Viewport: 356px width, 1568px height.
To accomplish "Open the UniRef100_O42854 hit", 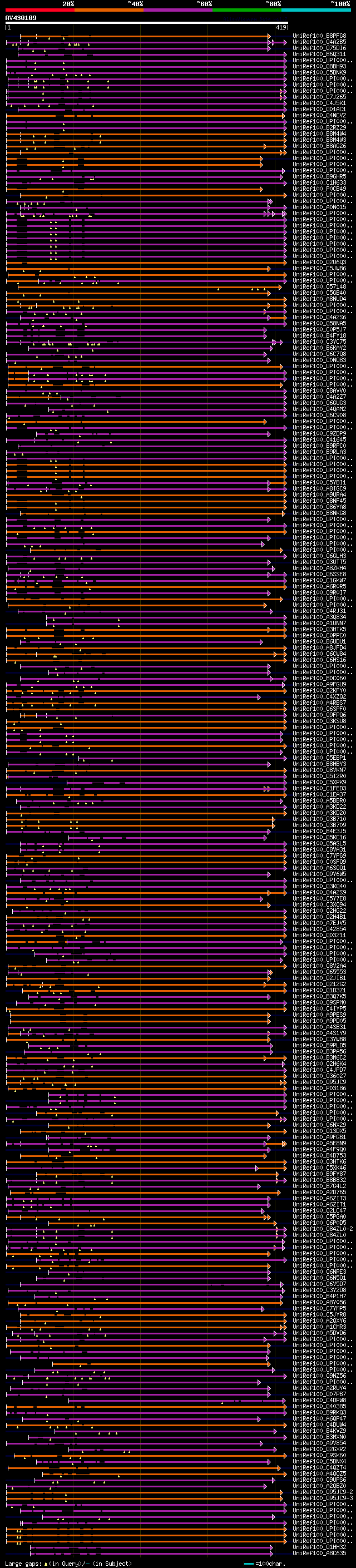I will click(319, 929).
